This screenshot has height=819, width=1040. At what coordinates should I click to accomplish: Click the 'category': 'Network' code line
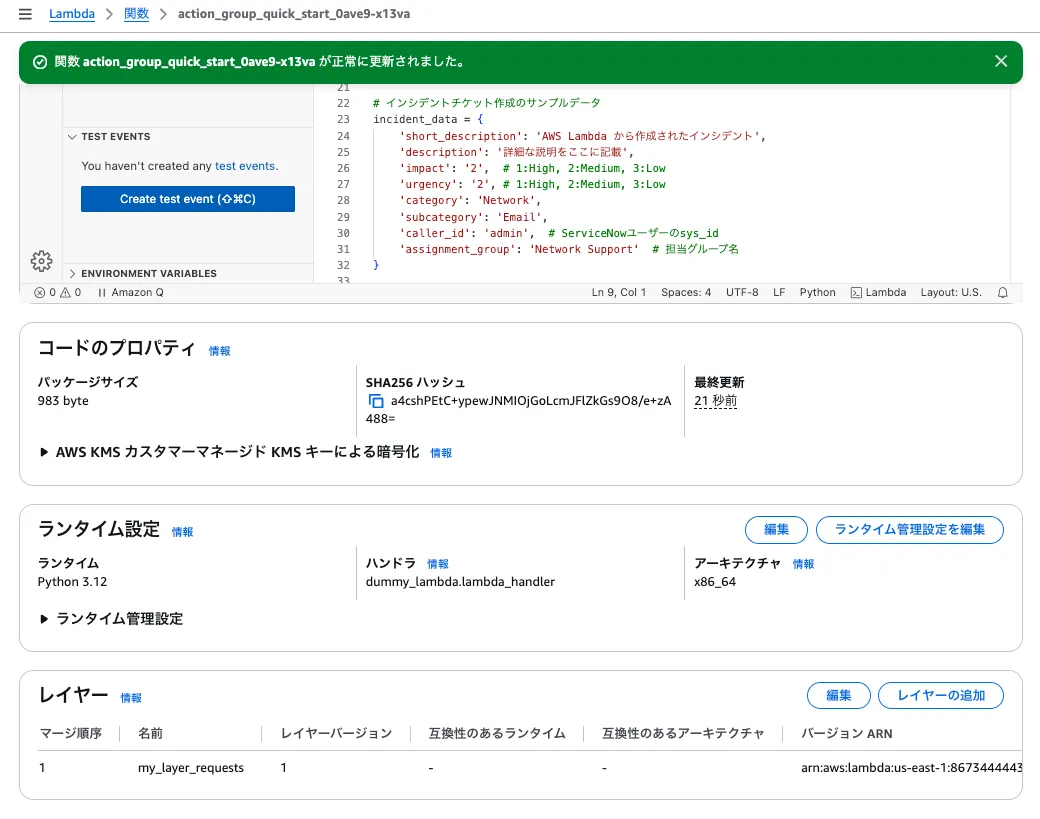click(x=470, y=200)
